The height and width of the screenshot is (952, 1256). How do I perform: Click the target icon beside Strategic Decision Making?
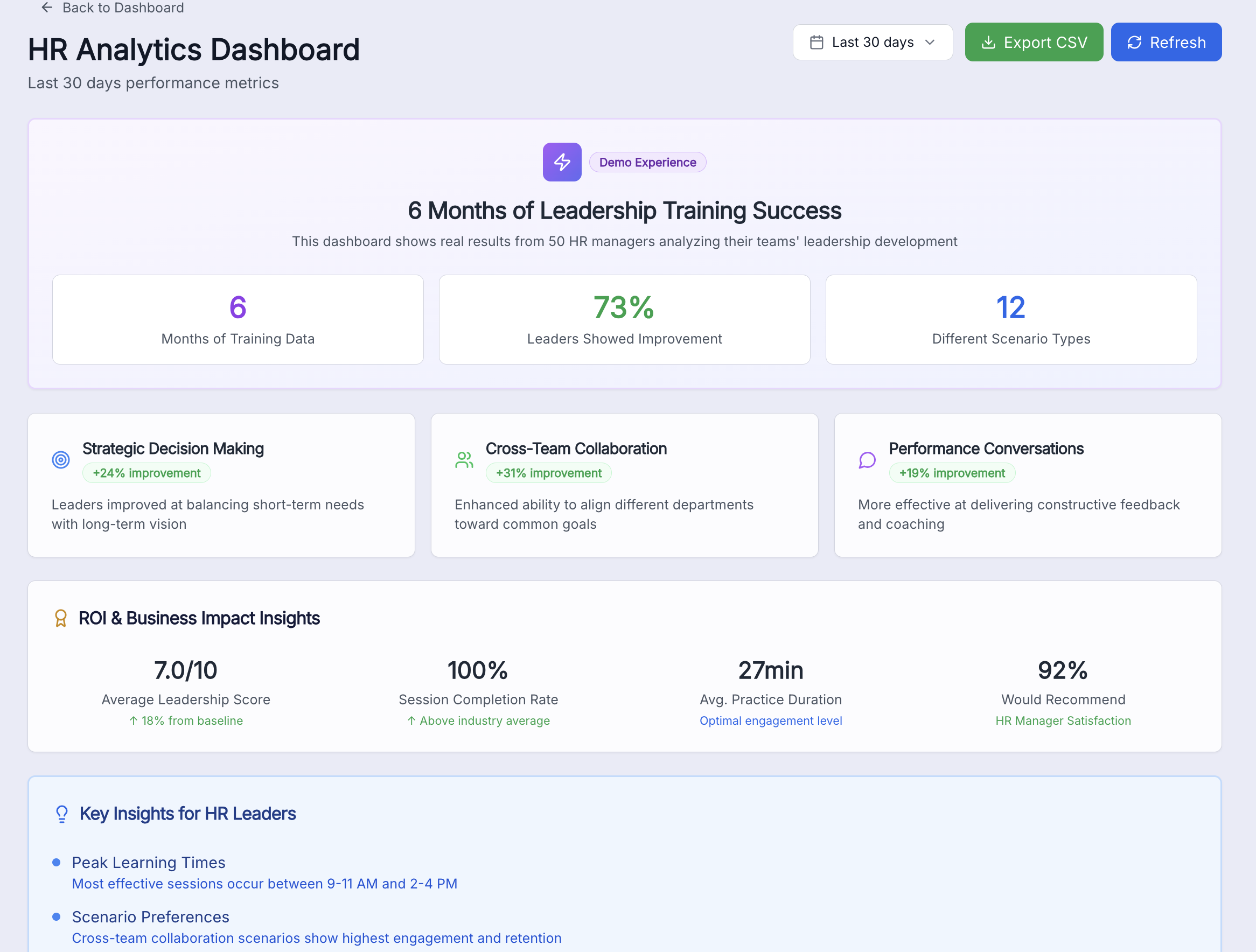pos(61,460)
